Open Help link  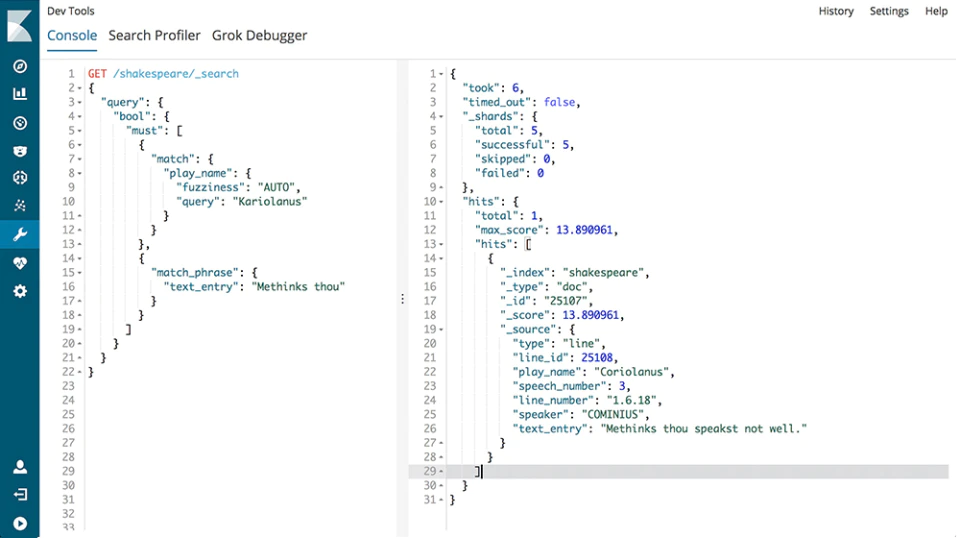[x=936, y=11]
